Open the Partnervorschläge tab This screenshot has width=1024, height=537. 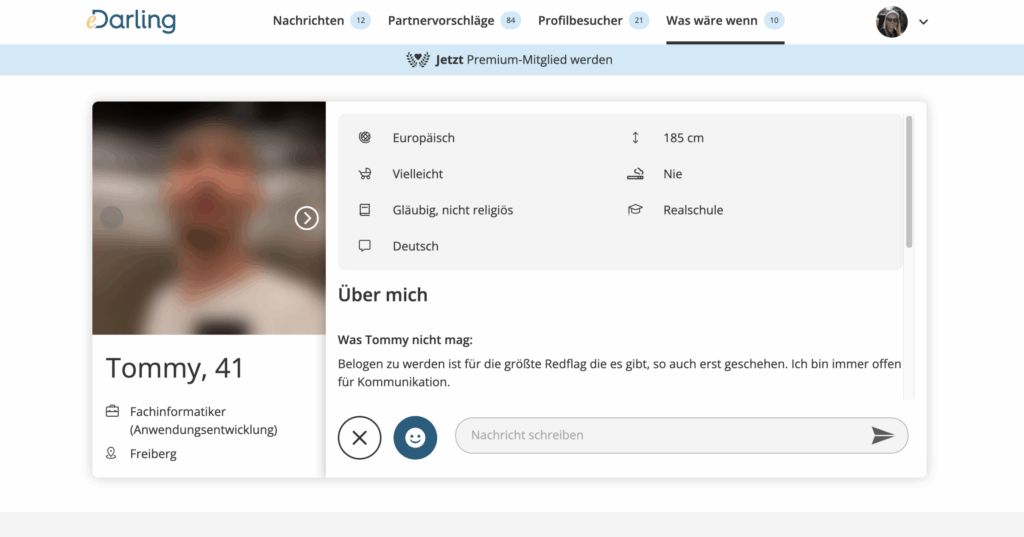pos(454,20)
